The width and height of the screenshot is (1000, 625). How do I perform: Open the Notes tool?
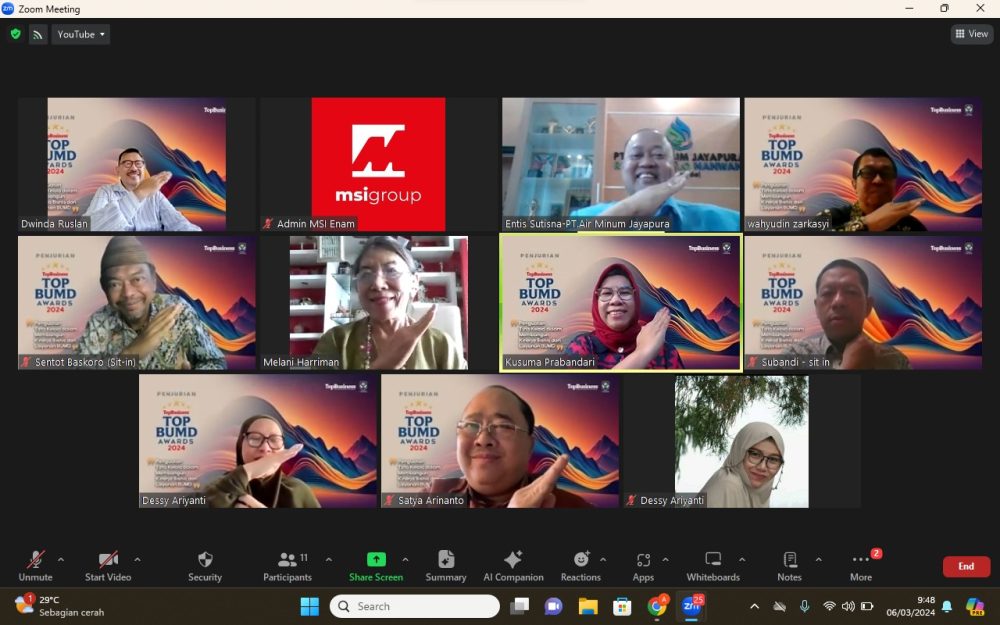tap(789, 565)
